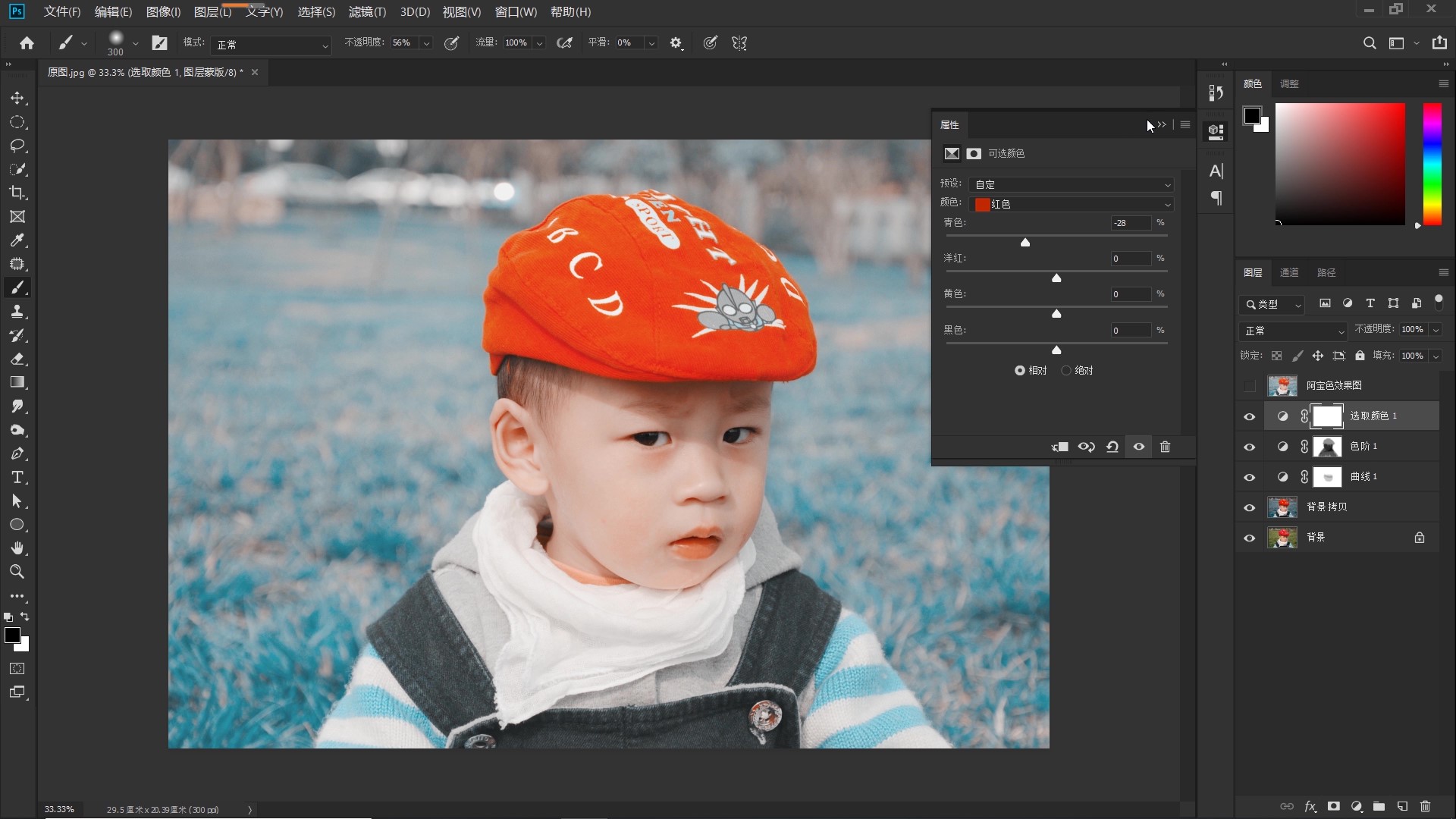The height and width of the screenshot is (819, 1456).
Task: Select the Crop tool
Action: (x=17, y=193)
